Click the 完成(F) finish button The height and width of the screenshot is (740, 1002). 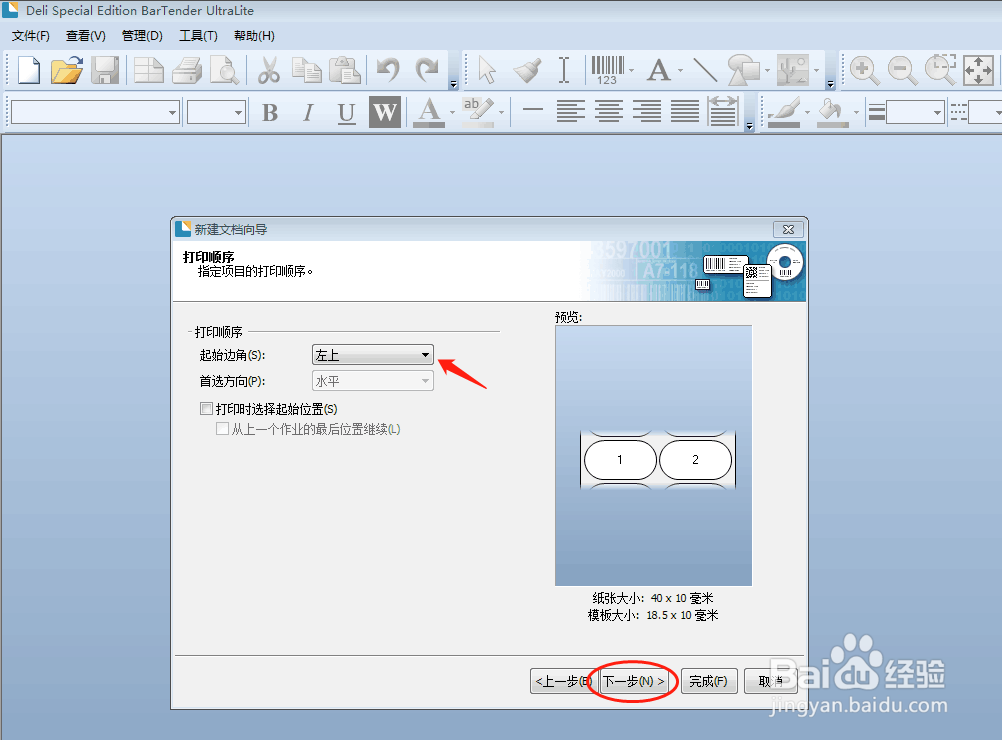coord(709,681)
